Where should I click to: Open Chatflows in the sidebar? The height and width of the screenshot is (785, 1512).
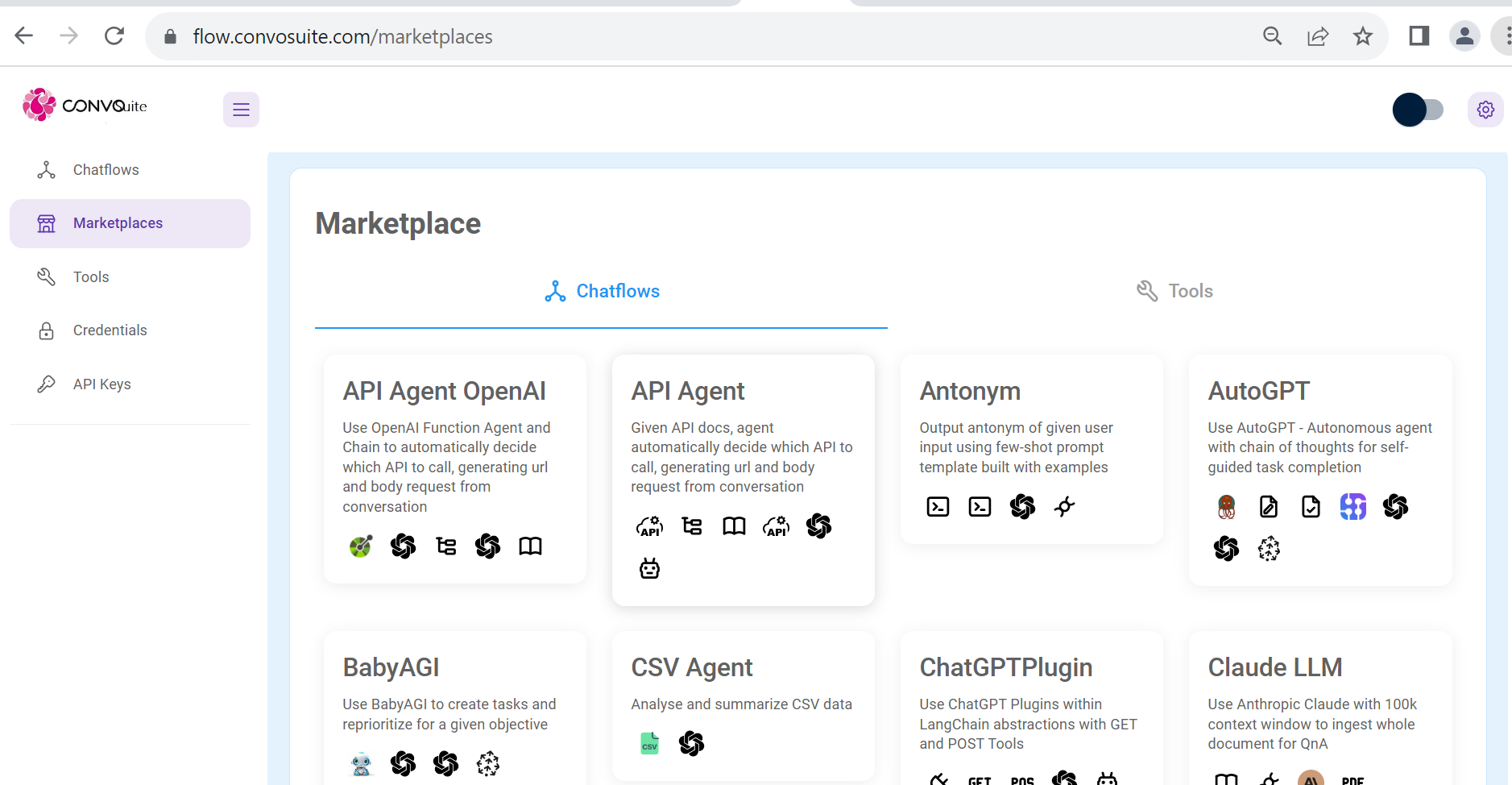coord(130,170)
